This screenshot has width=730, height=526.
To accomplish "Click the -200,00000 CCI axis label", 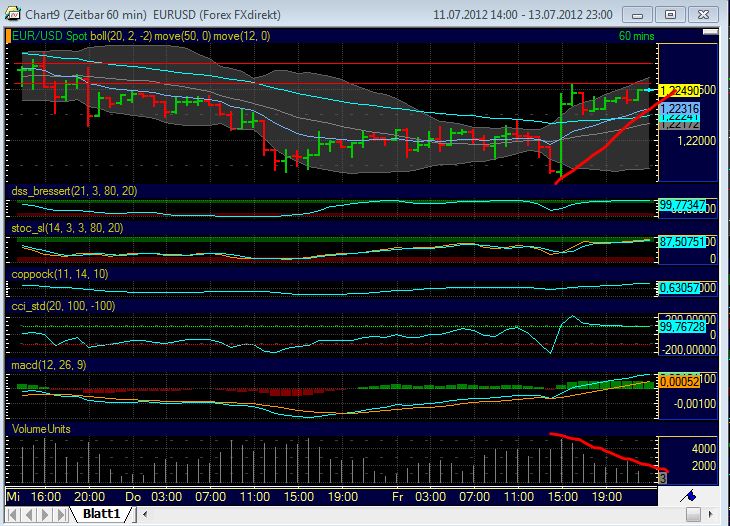I will tap(689, 350).
